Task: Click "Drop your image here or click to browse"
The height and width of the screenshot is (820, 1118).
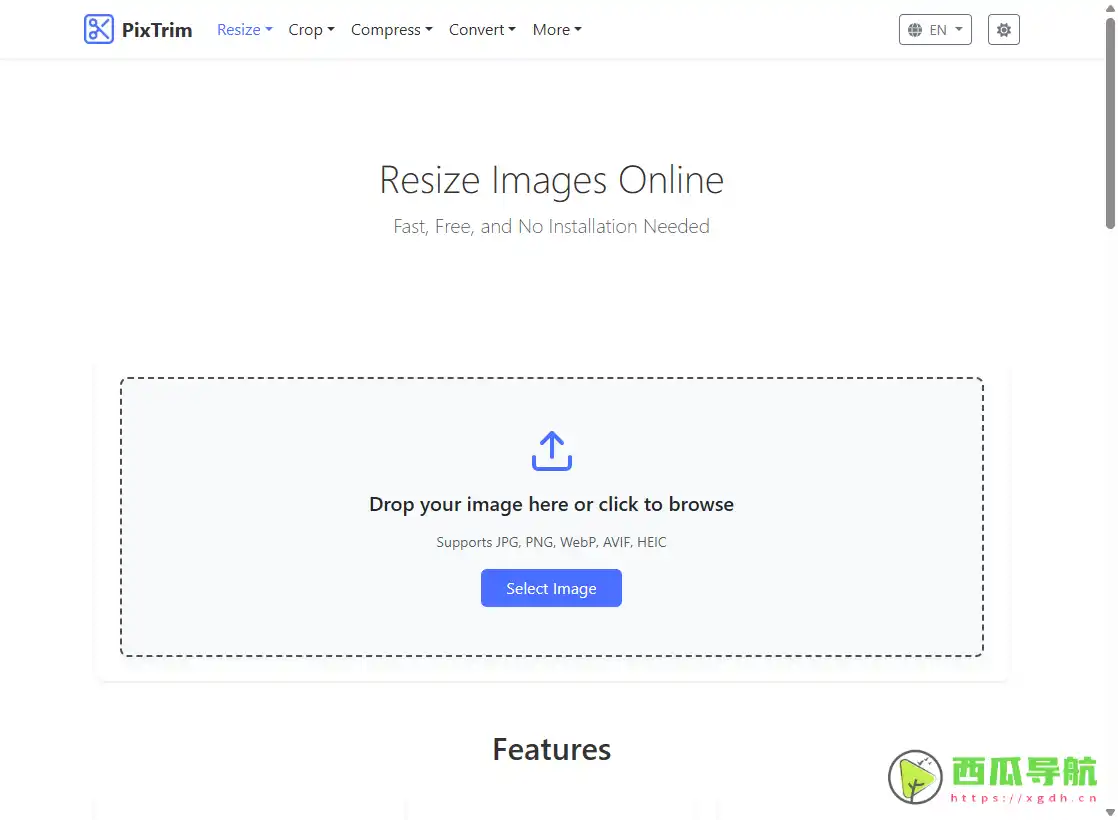Action: pos(551,505)
